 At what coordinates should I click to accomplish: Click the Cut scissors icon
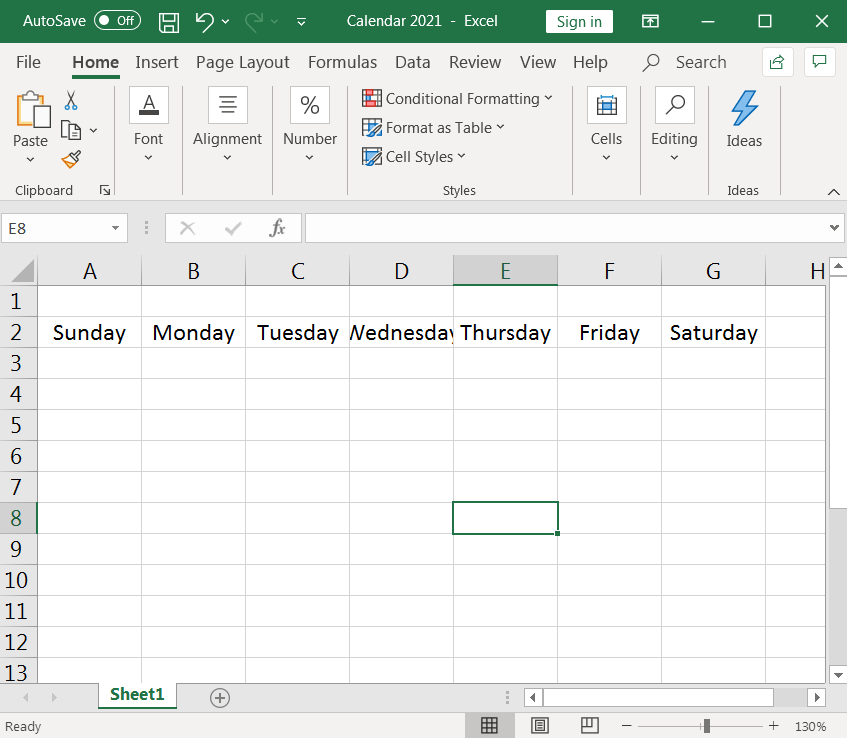pos(71,100)
